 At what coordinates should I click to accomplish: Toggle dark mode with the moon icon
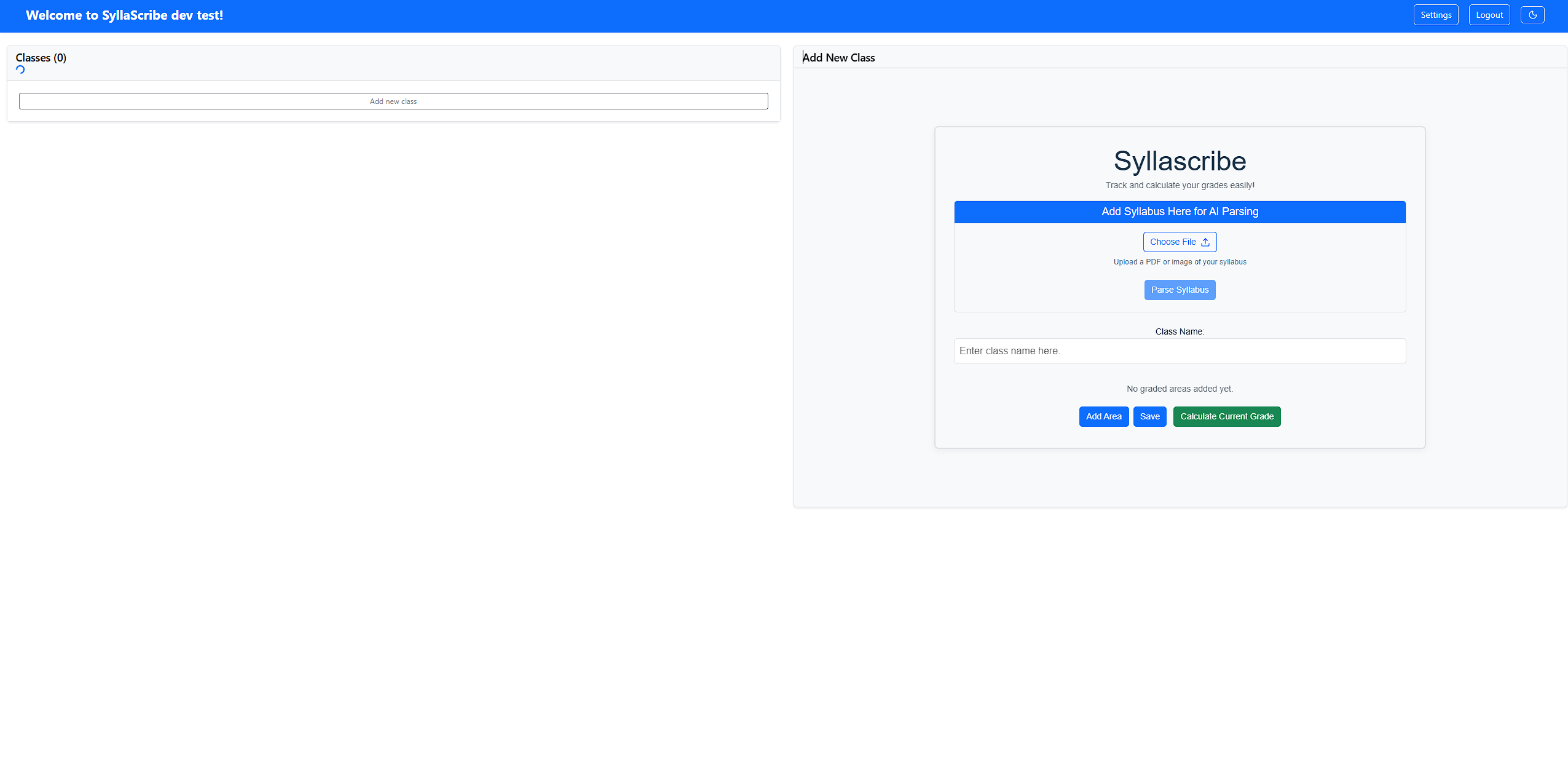[1532, 14]
